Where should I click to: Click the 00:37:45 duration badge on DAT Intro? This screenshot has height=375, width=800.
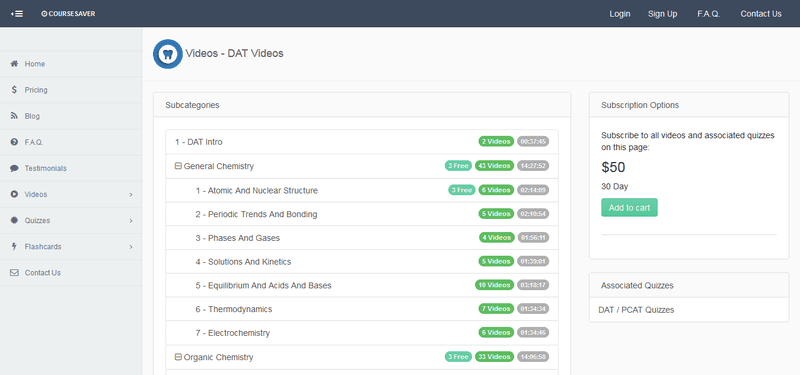coord(533,141)
